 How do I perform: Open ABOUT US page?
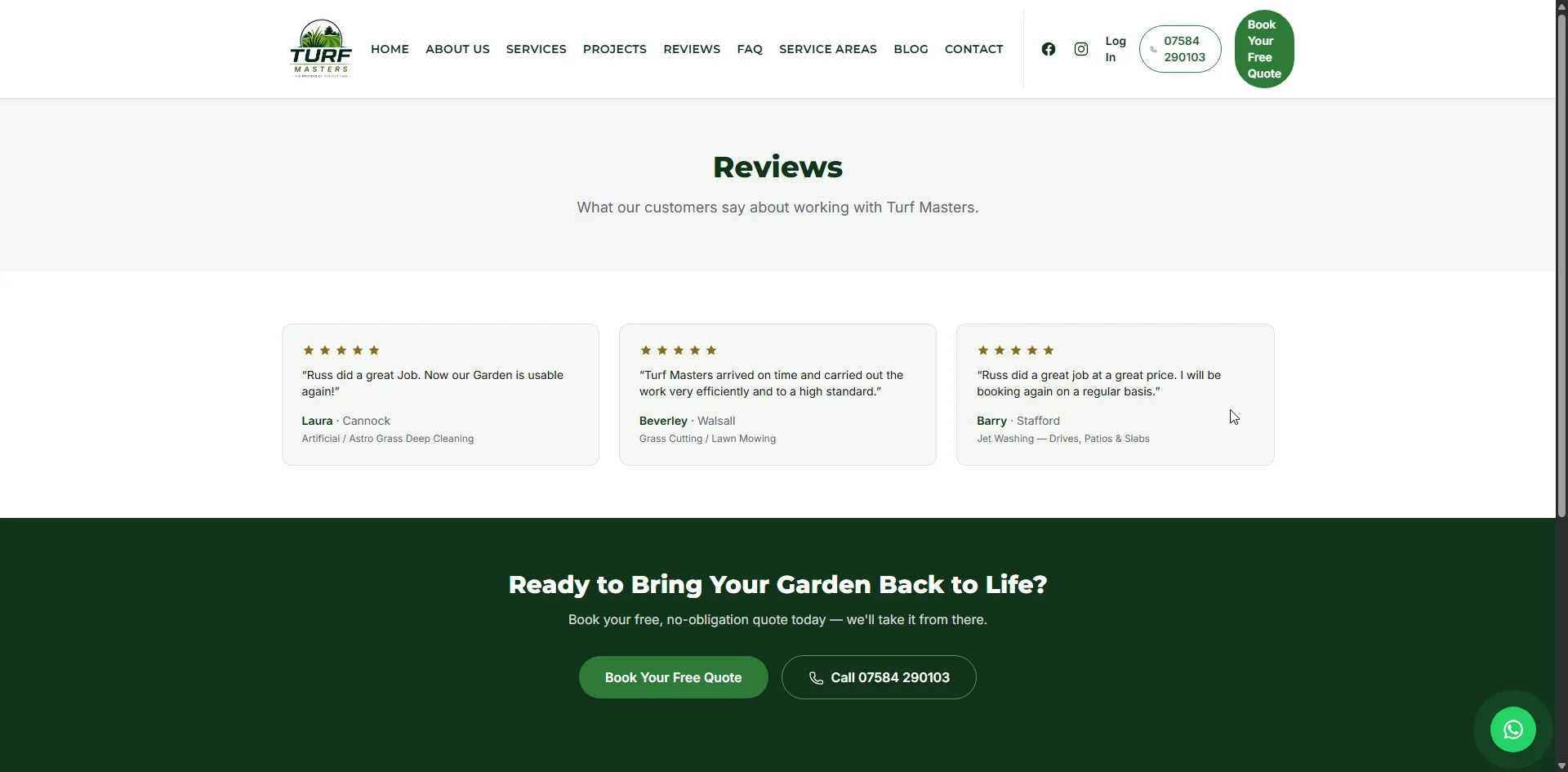tap(457, 49)
